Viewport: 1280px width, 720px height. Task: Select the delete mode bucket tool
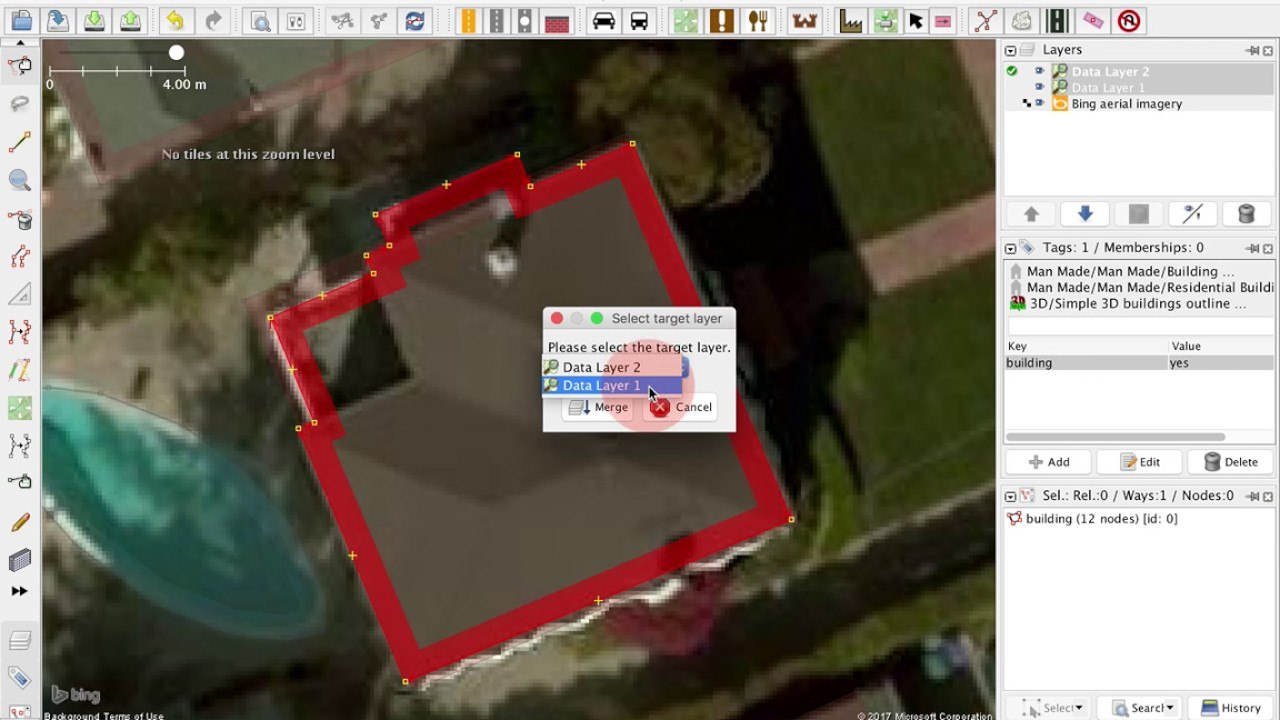[19, 219]
